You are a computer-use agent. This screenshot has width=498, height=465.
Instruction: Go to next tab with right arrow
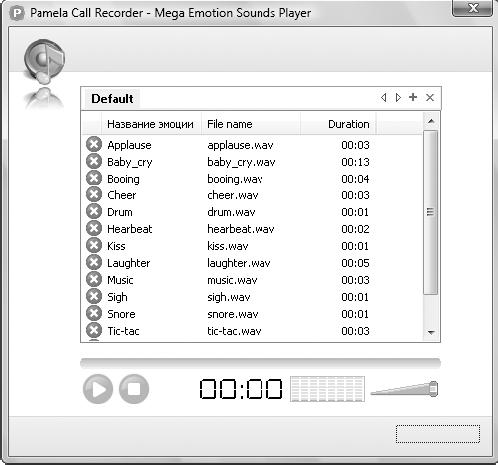(398, 97)
